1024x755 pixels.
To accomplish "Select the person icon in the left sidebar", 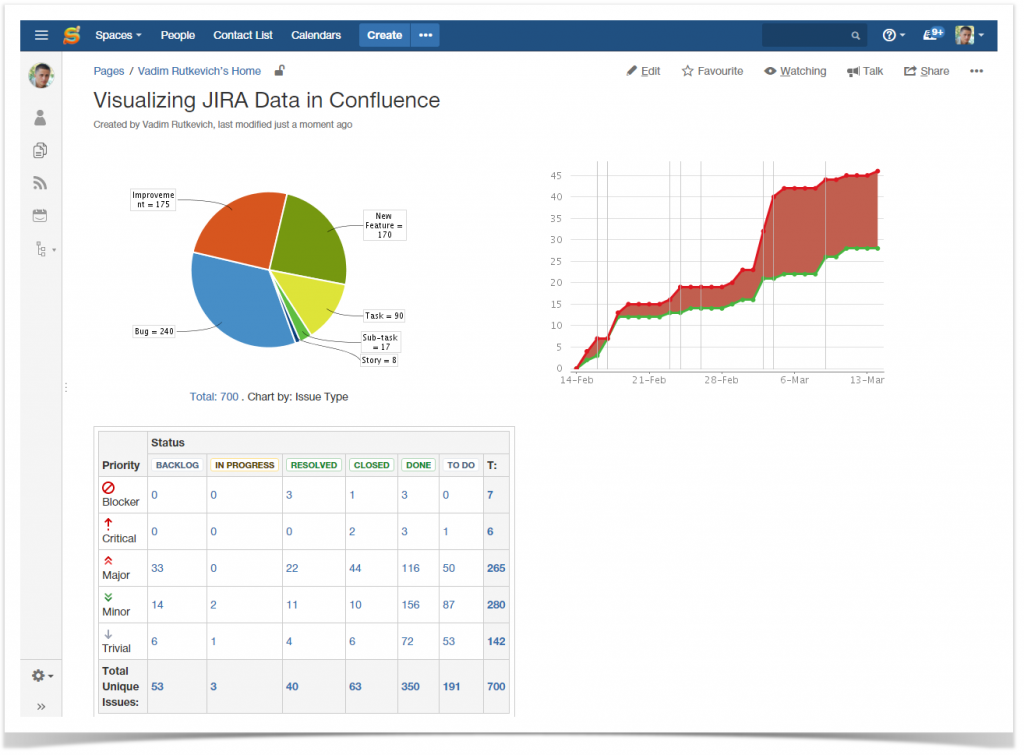I will [x=40, y=117].
